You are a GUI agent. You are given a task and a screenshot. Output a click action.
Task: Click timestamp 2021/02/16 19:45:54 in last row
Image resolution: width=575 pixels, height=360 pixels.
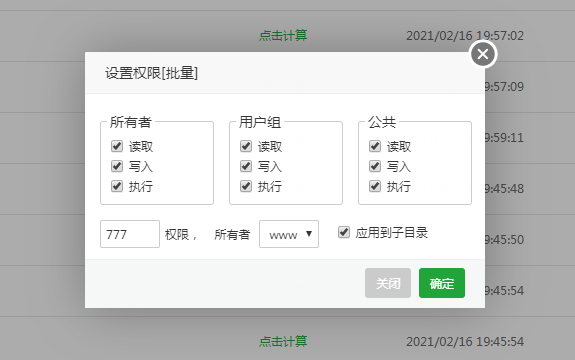point(465,342)
